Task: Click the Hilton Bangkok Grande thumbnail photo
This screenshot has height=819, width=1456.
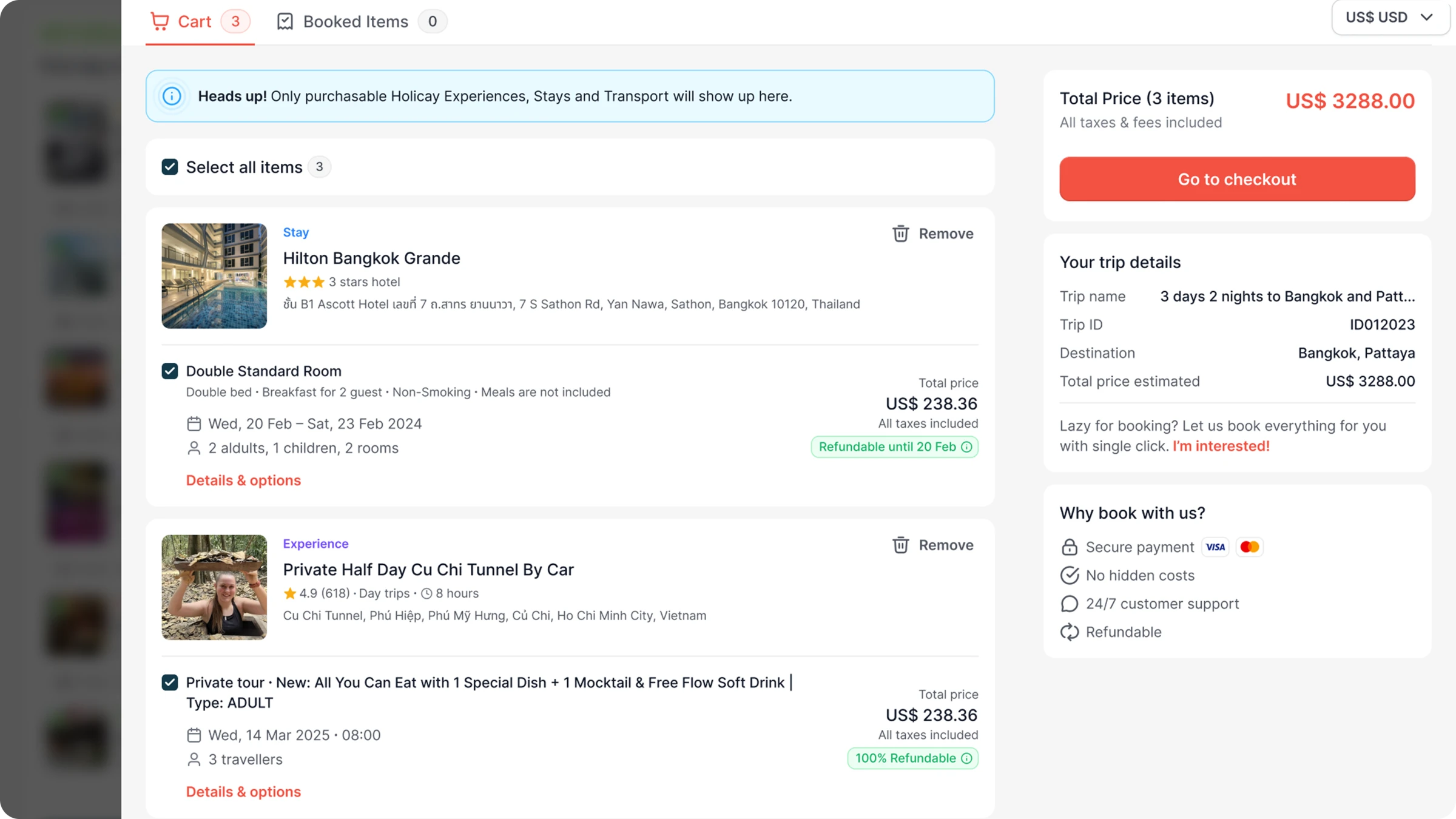Action: (x=214, y=276)
